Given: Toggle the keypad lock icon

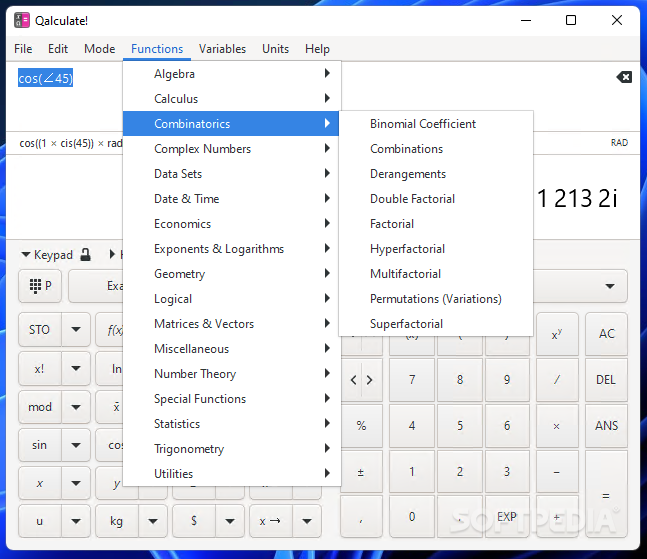Looking at the screenshot, I should (x=85, y=255).
